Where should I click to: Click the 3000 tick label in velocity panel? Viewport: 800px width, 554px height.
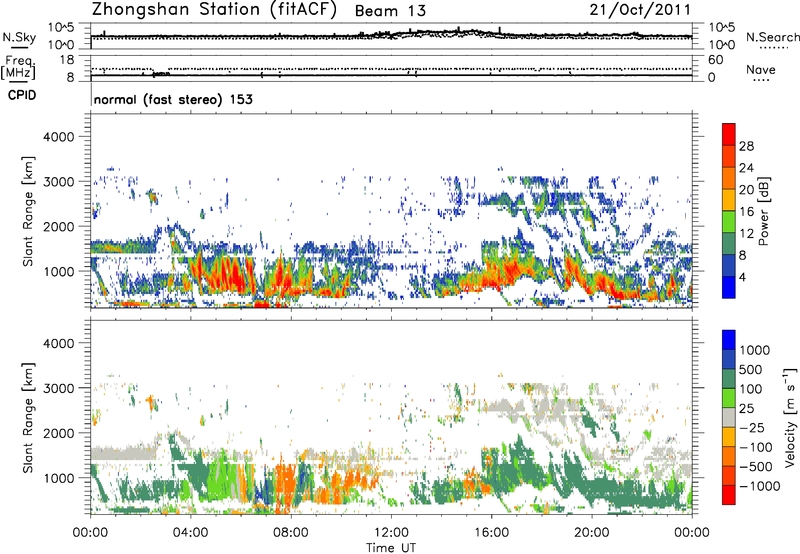pyautogui.click(x=59, y=388)
